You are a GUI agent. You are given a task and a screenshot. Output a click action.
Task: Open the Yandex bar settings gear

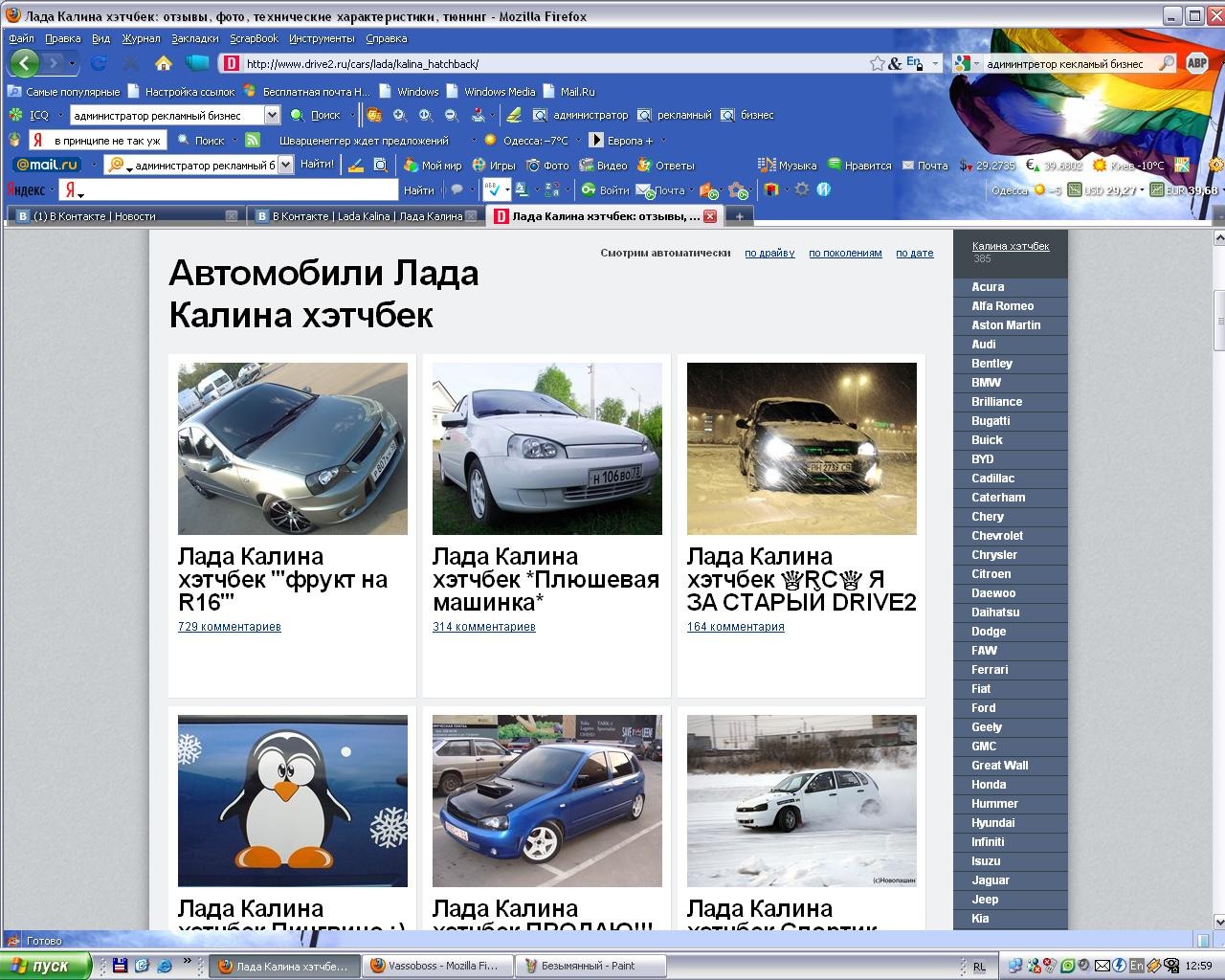click(802, 189)
